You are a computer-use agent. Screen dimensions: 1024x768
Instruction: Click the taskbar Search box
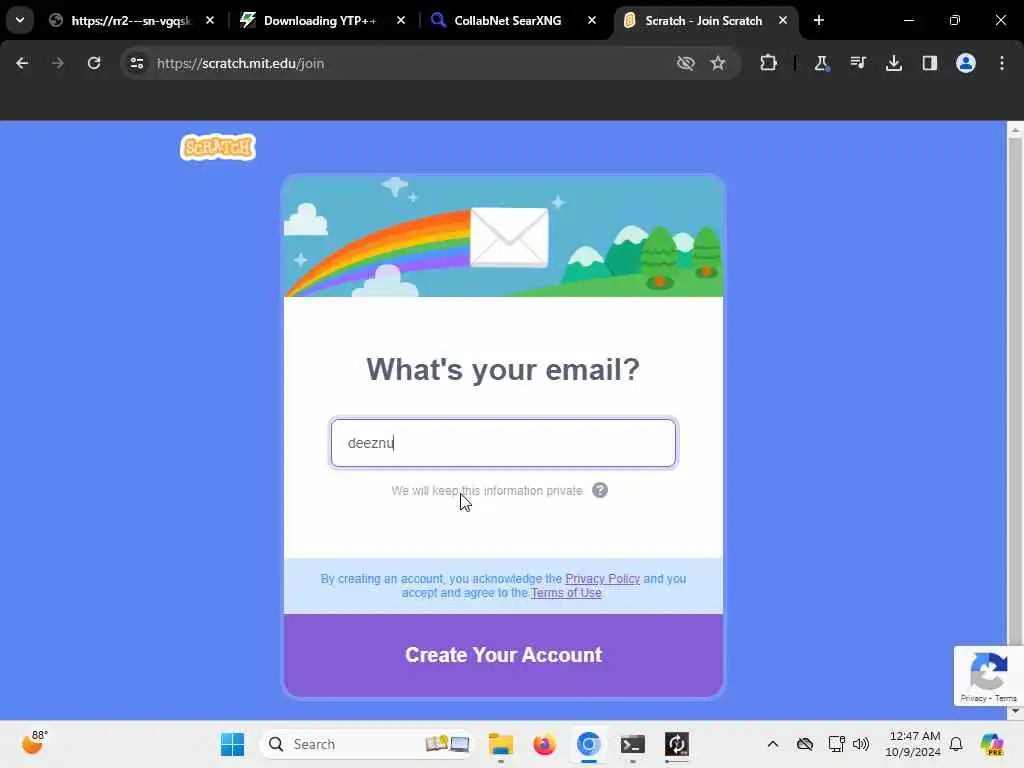coord(366,744)
